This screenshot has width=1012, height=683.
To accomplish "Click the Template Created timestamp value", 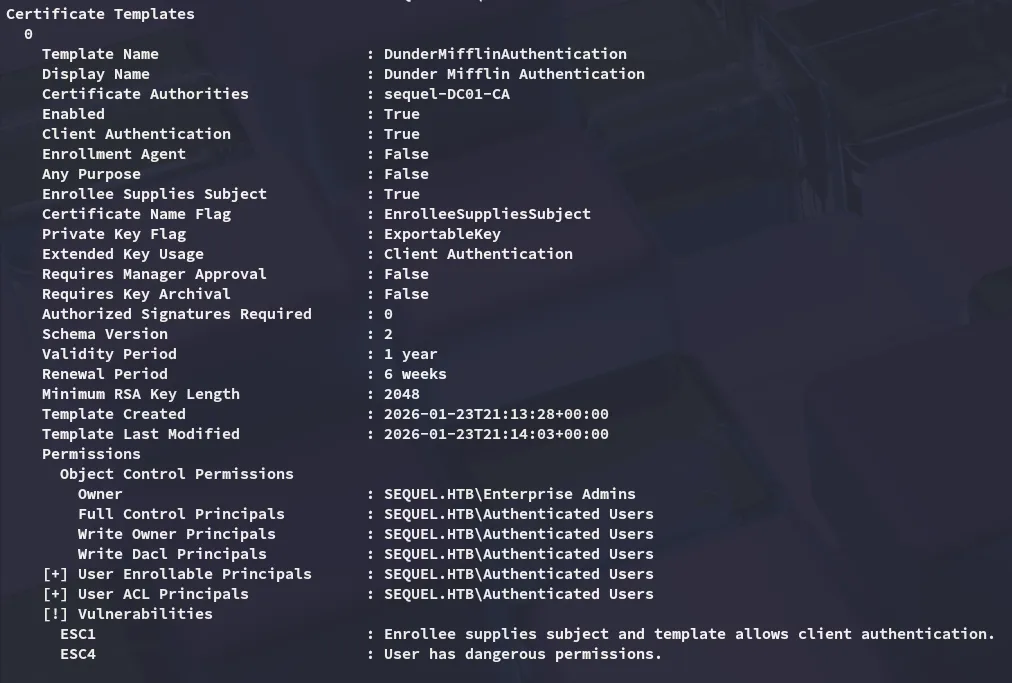I will pos(496,414).
